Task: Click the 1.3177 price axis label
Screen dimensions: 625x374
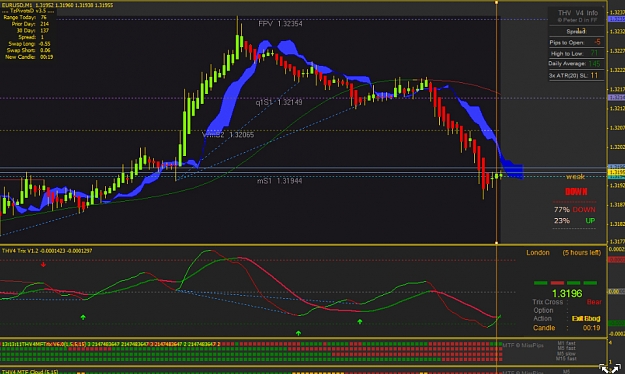Action: [617, 242]
